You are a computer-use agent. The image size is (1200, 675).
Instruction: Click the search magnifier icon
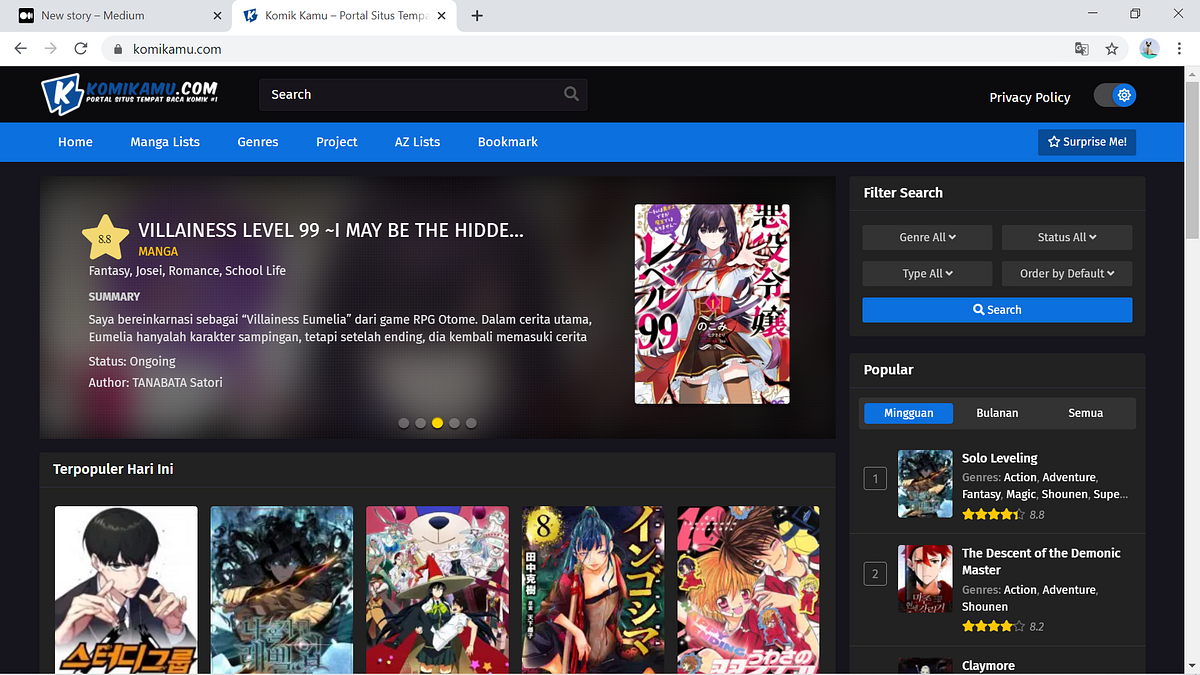[571, 94]
